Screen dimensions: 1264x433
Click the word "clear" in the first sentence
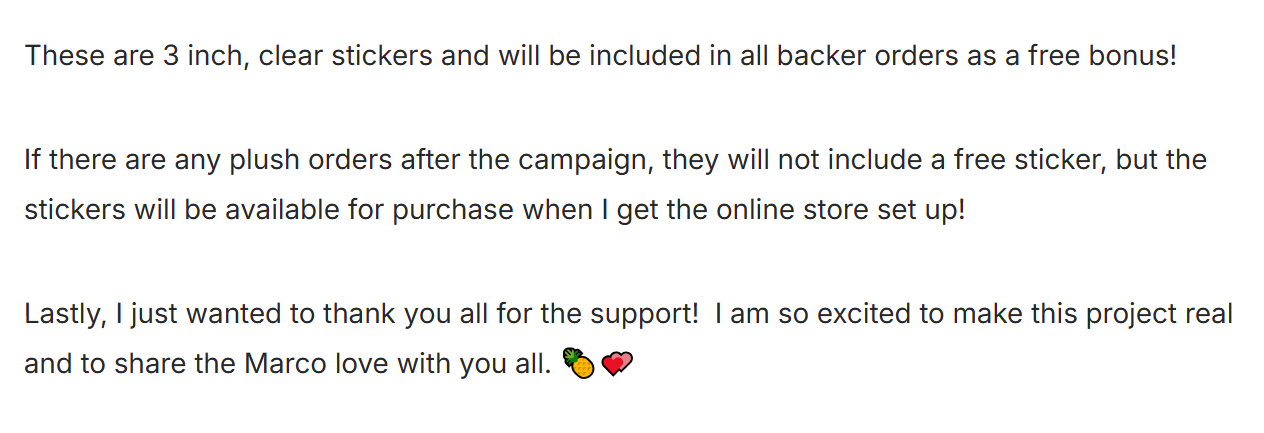(292, 55)
